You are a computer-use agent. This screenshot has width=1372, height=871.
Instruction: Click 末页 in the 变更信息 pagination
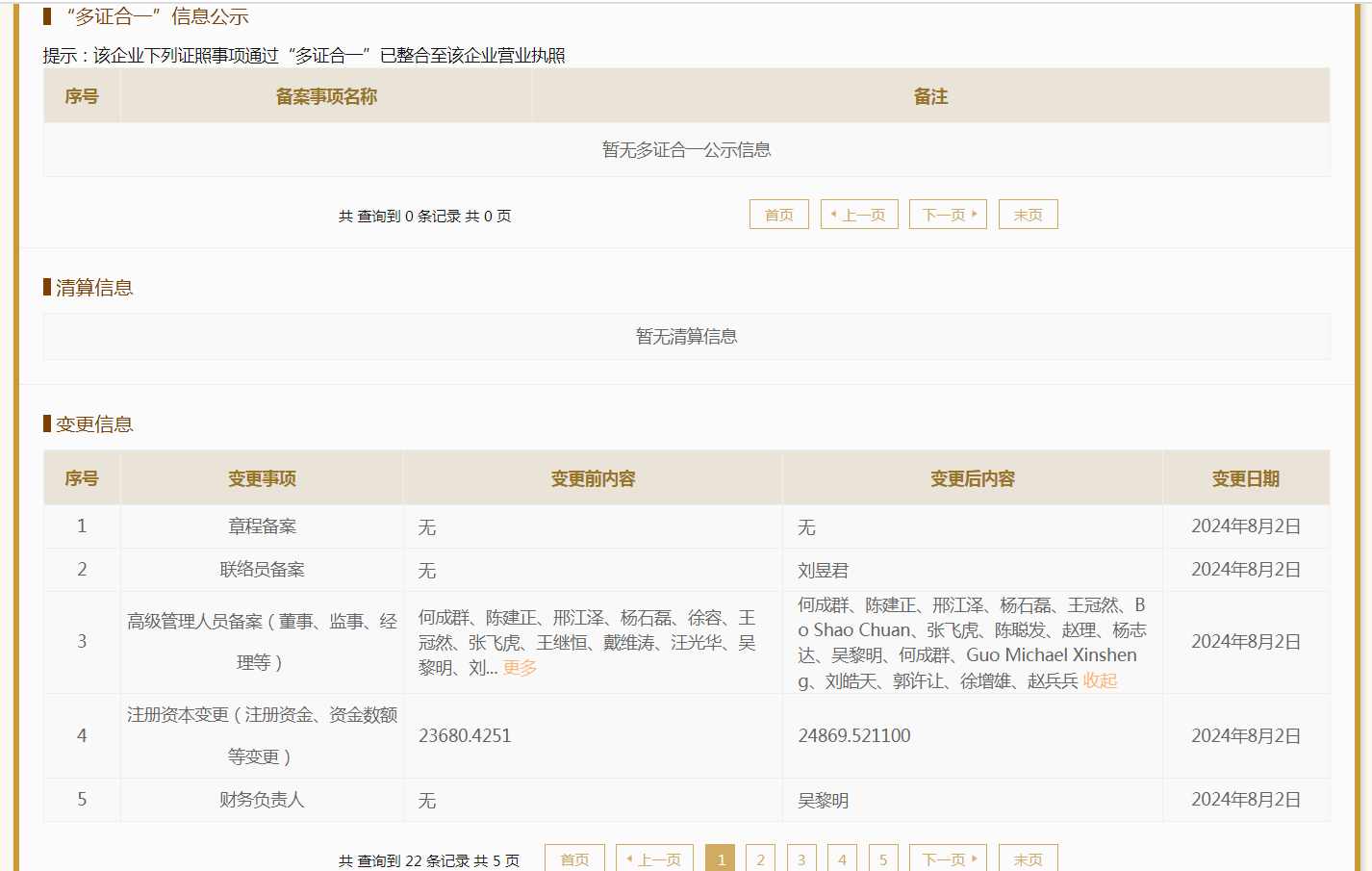tap(1028, 858)
